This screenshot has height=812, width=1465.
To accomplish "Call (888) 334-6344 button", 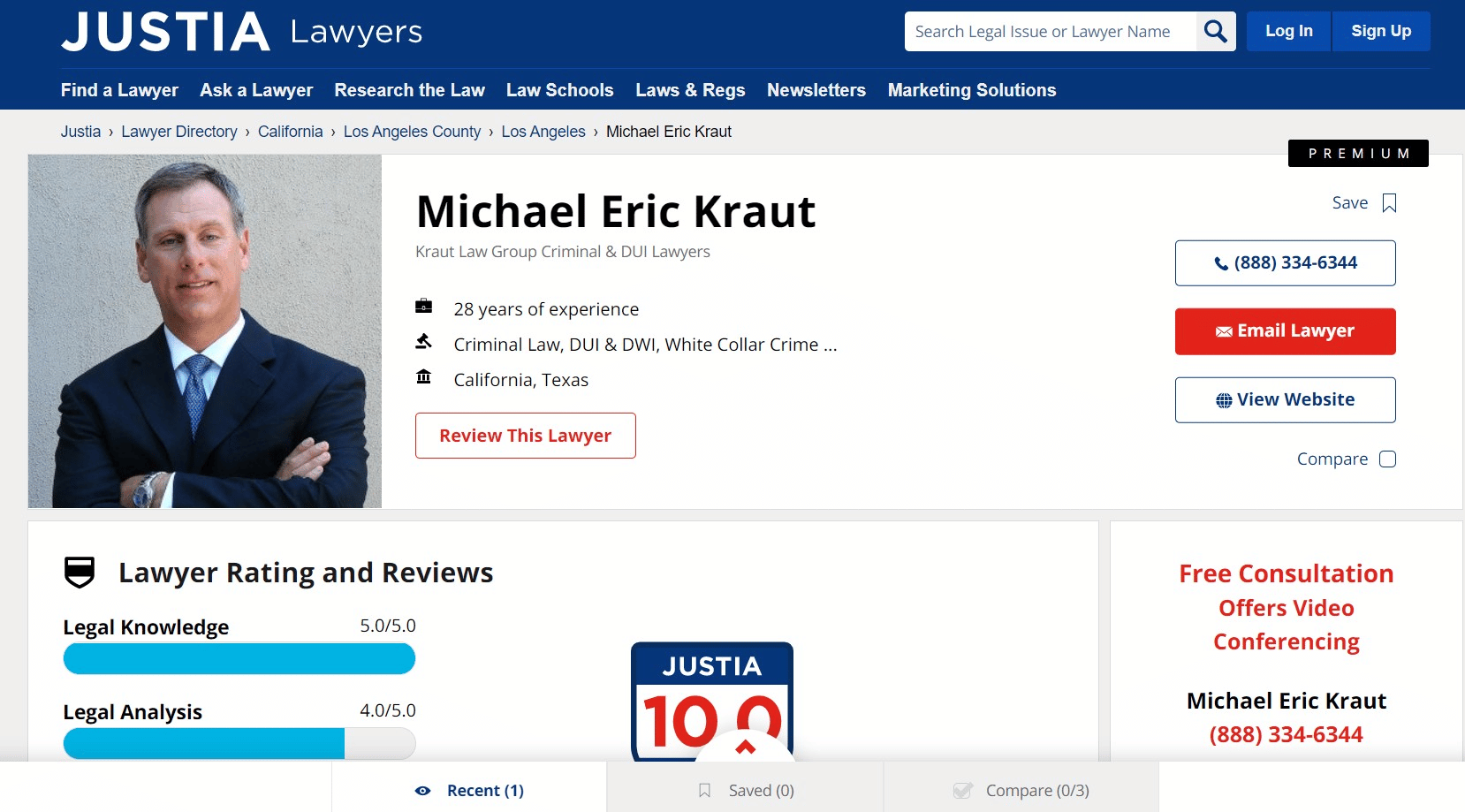I will click(x=1286, y=263).
